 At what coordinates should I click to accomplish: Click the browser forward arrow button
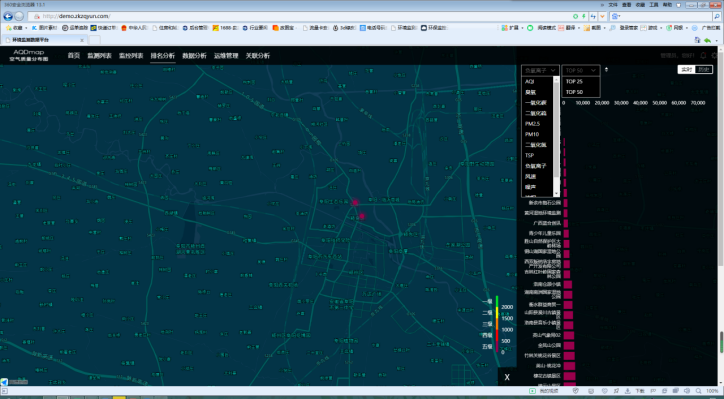(x=19, y=16)
